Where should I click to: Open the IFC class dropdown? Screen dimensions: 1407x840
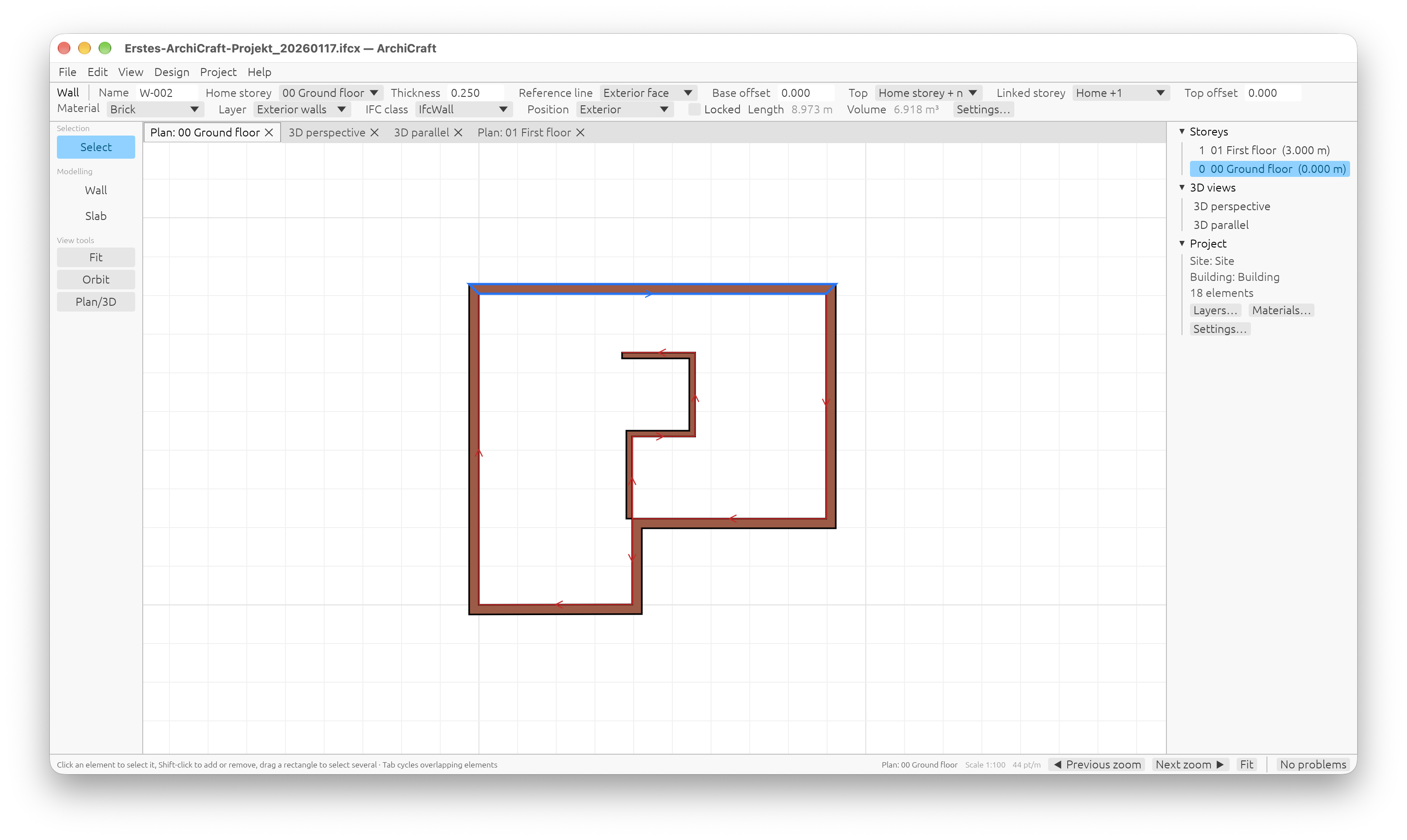(x=464, y=109)
